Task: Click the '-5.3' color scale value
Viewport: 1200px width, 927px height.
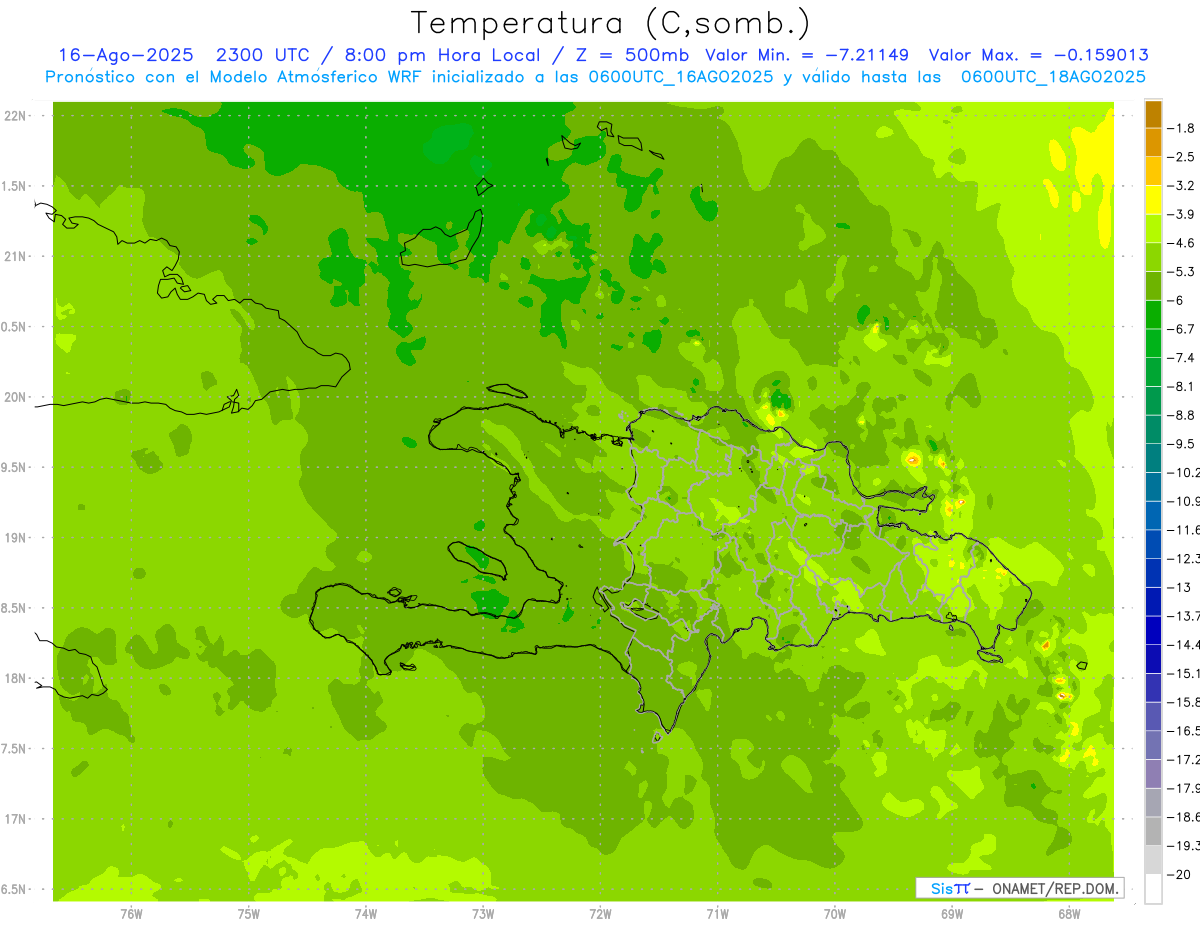Action: (x=1183, y=271)
